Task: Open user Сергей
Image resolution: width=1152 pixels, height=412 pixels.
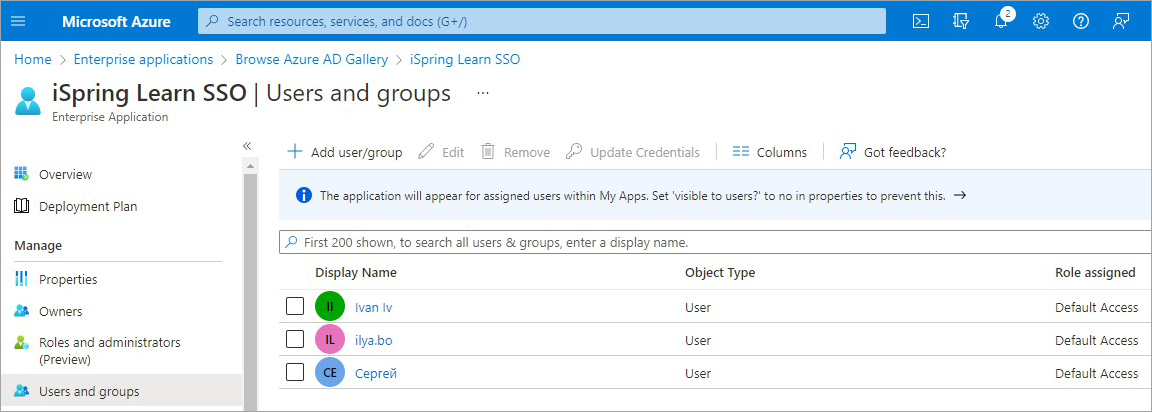Action: pos(375,373)
